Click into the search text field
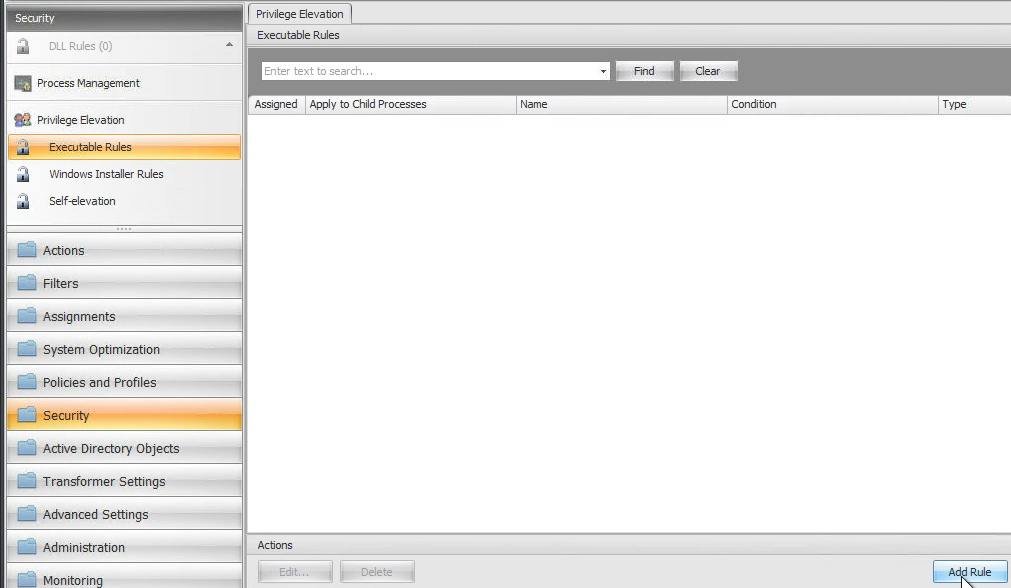The height and width of the screenshot is (588, 1011). pyautogui.click(x=429, y=72)
